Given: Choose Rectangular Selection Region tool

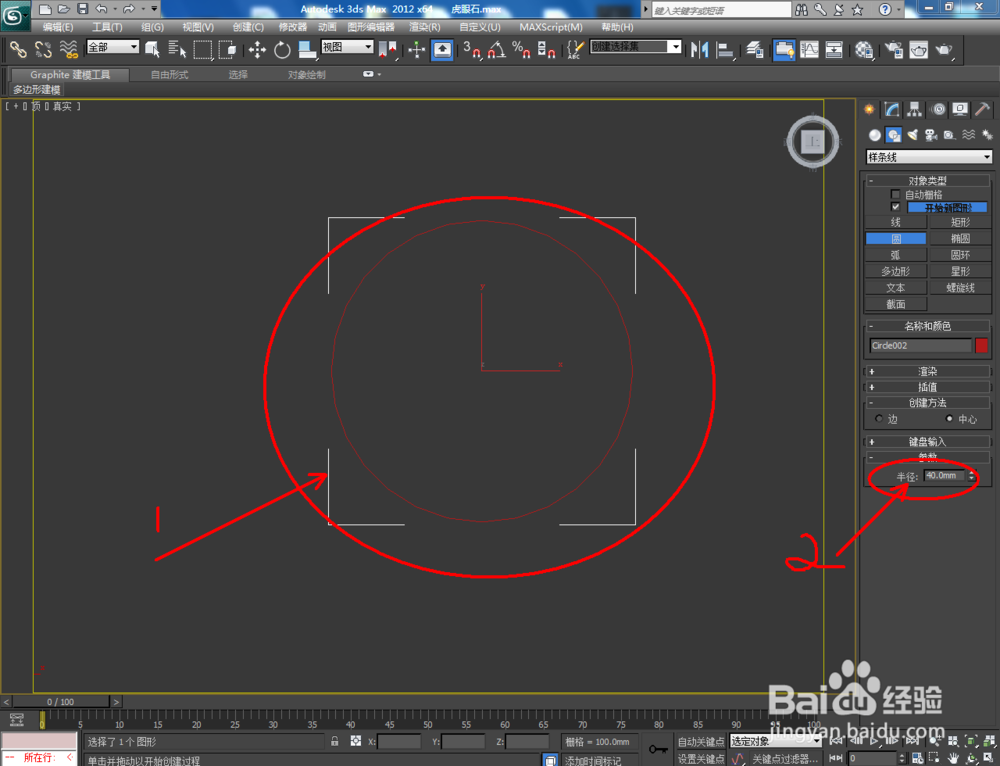Looking at the screenshot, I should (x=203, y=49).
